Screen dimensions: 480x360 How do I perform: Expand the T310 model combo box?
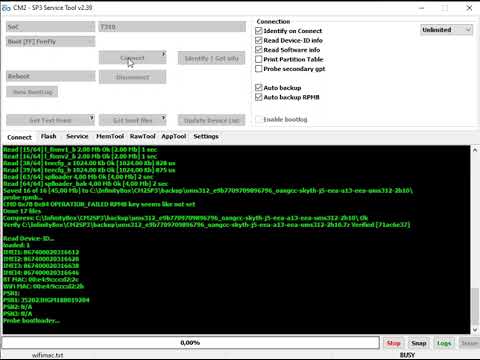172,27
